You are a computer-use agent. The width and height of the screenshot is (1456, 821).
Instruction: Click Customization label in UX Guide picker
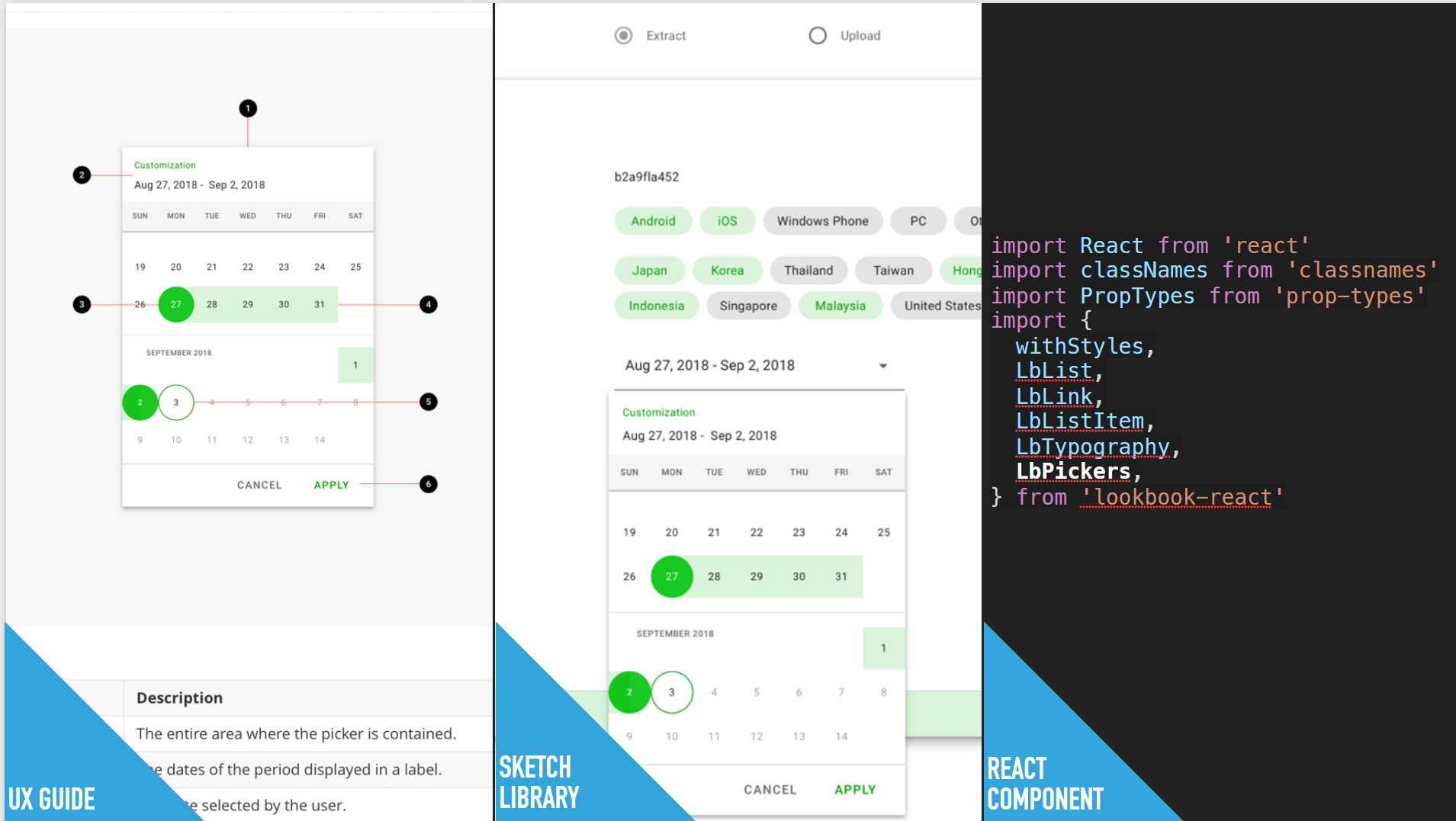coord(165,165)
